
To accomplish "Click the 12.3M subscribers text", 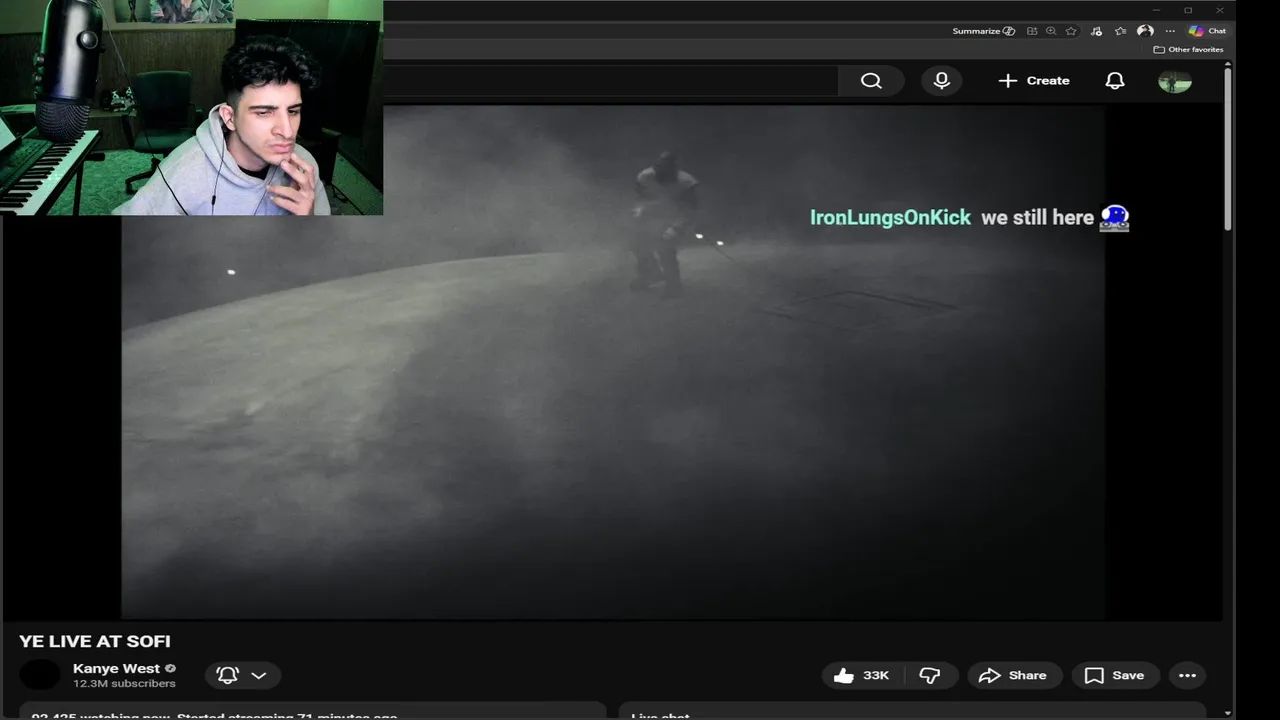I will (x=124, y=684).
